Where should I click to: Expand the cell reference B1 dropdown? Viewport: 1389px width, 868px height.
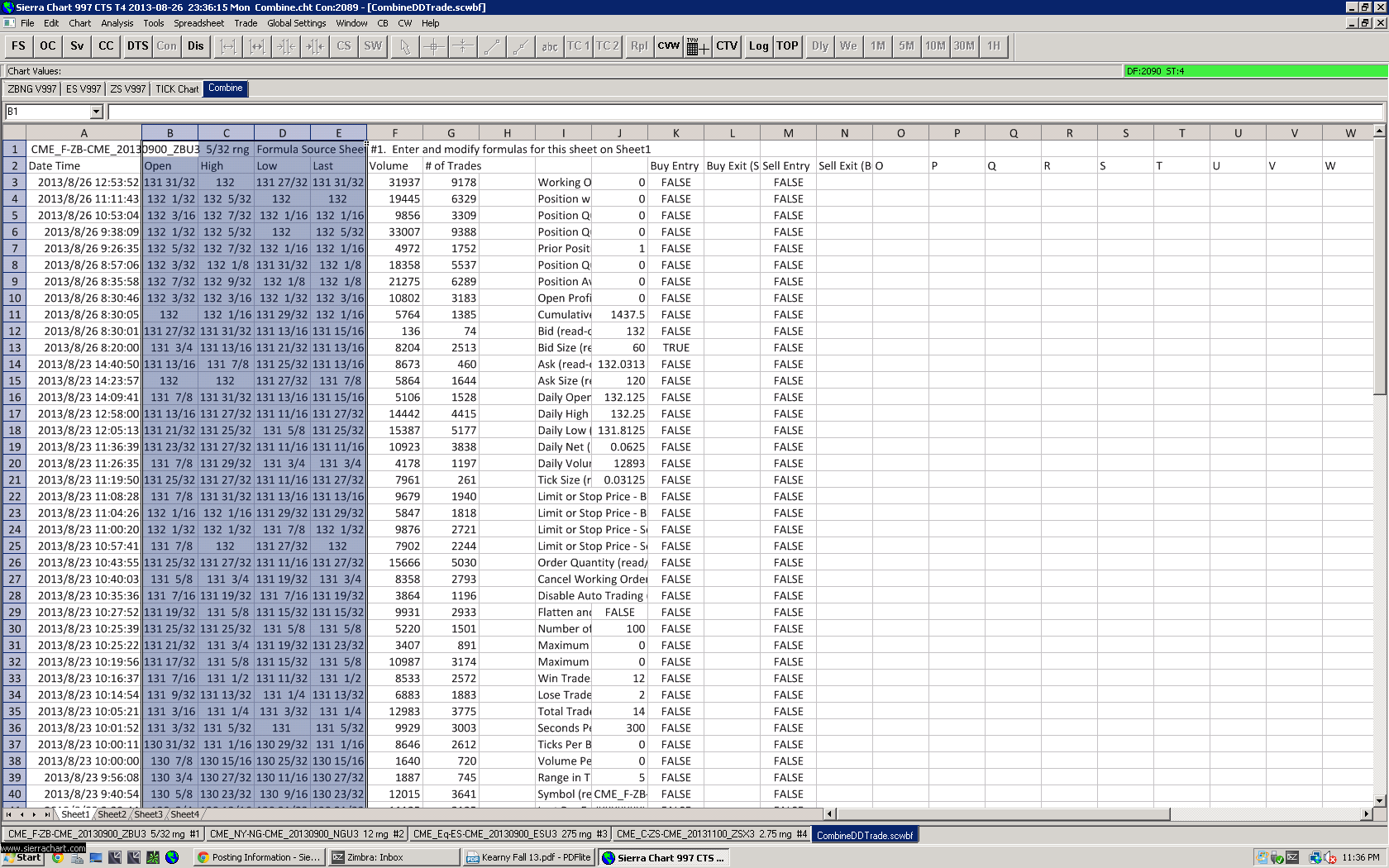96,112
